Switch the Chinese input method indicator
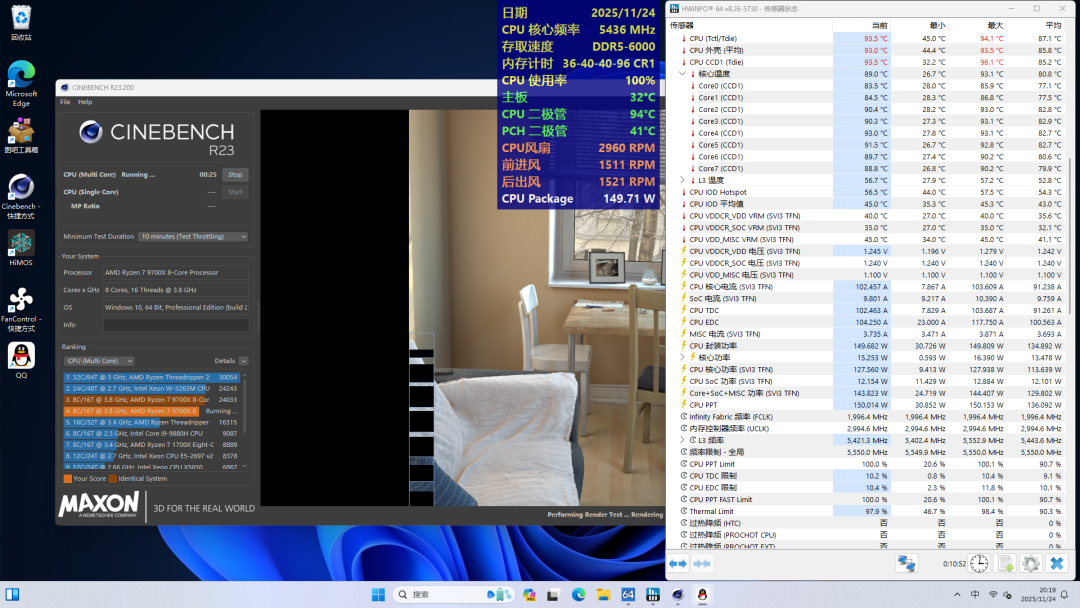This screenshot has height=608, width=1080. pos(975,594)
